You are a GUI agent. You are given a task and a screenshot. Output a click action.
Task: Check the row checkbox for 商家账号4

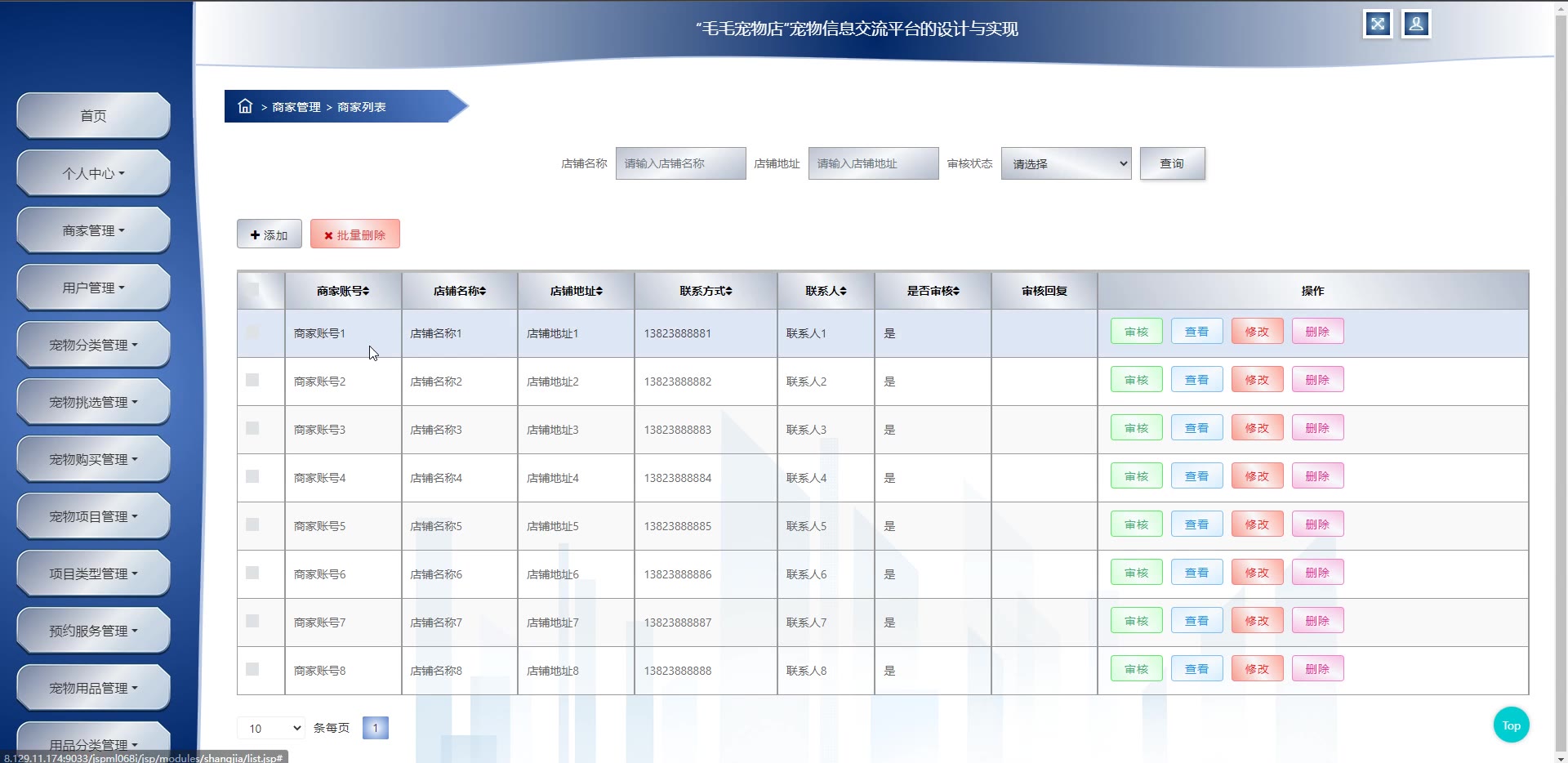[252, 476]
